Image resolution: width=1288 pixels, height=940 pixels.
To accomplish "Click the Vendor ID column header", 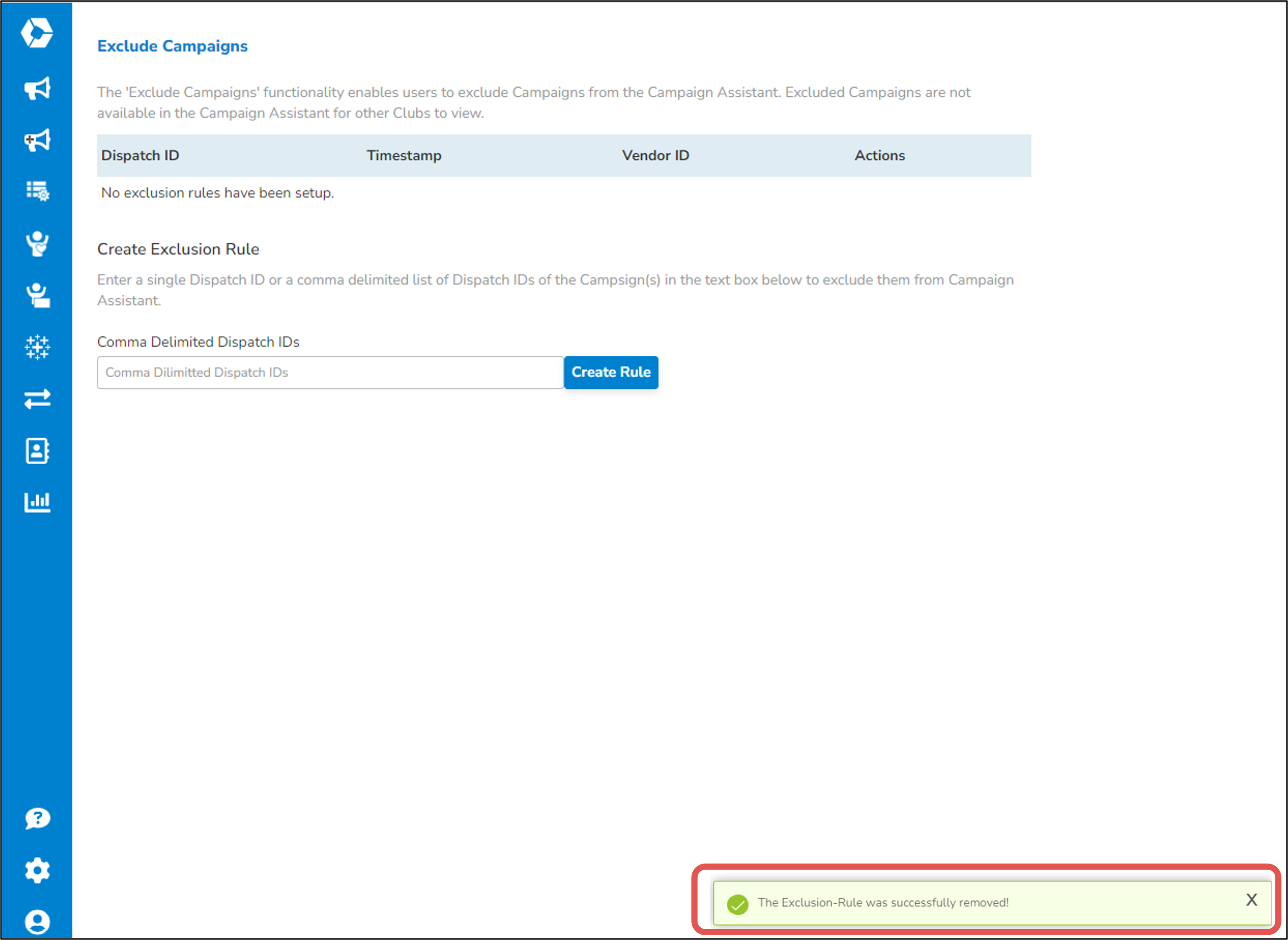I will (655, 155).
